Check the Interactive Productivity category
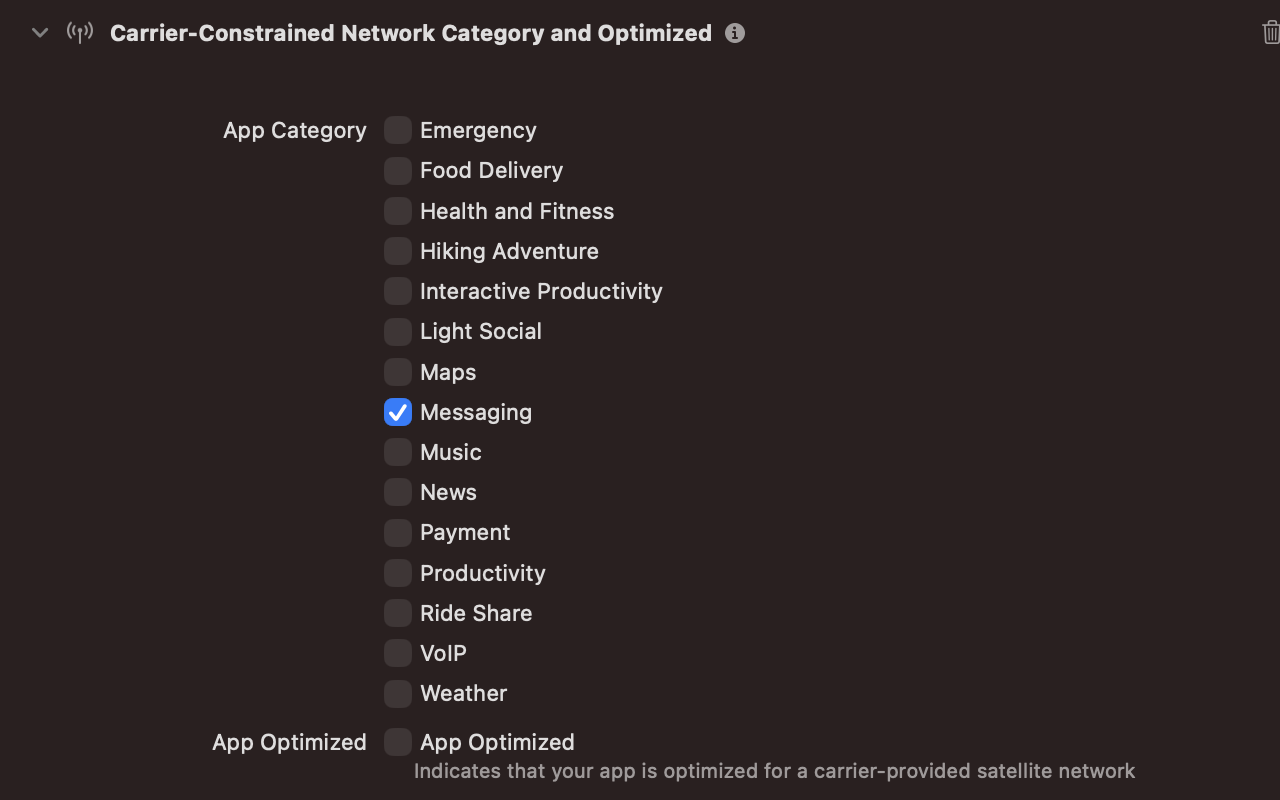The height and width of the screenshot is (800, 1280). click(397, 291)
